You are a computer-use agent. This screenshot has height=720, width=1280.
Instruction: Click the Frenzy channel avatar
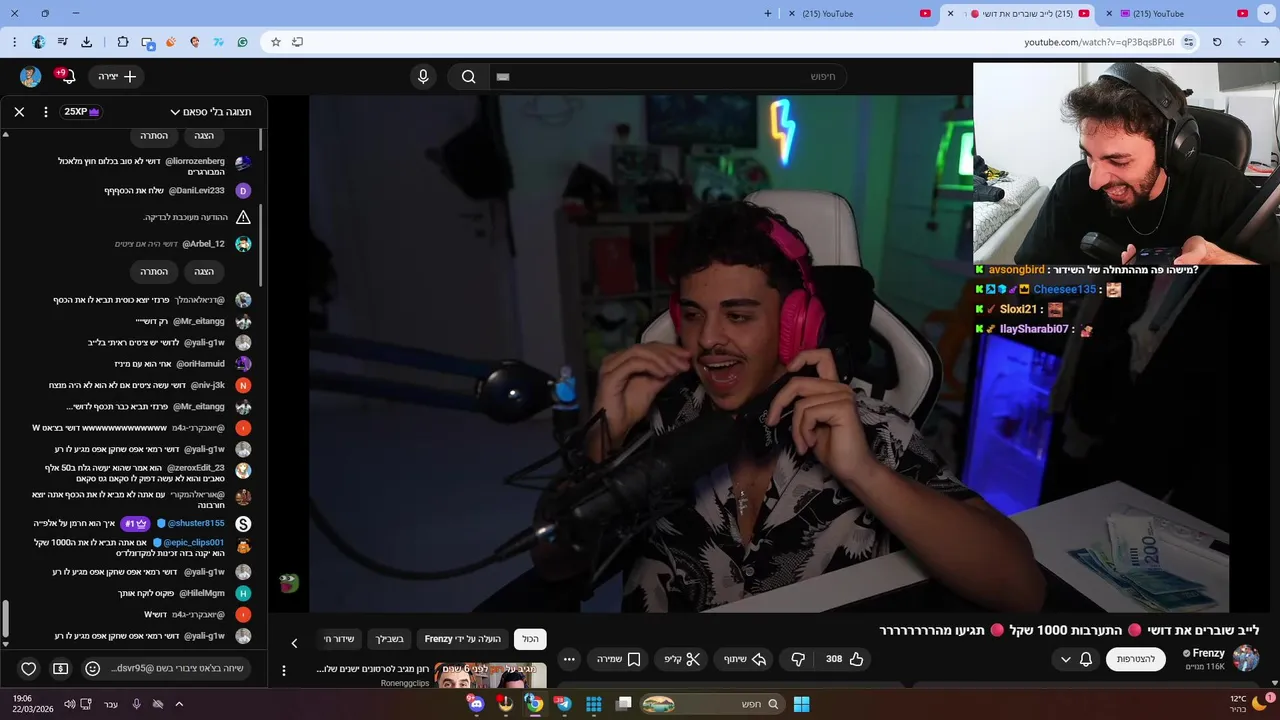pos(1246,658)
